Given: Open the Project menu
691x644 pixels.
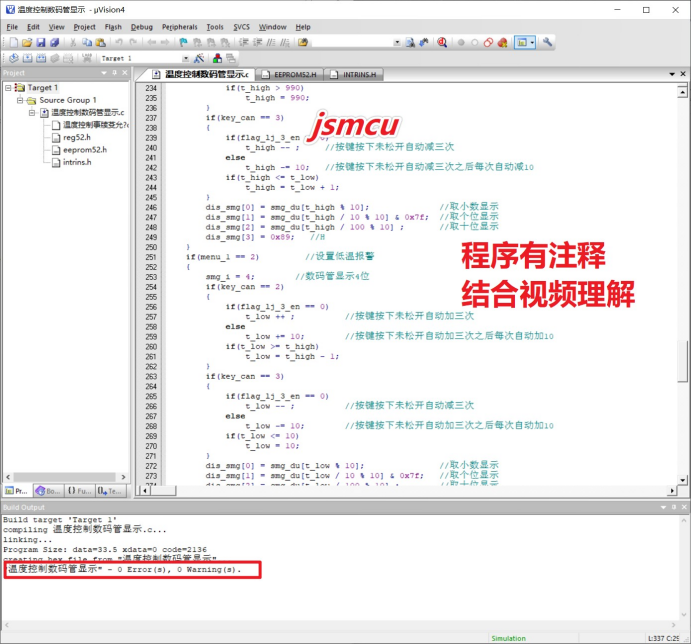Looking at the screenshot, I should [x=84, y=27].
